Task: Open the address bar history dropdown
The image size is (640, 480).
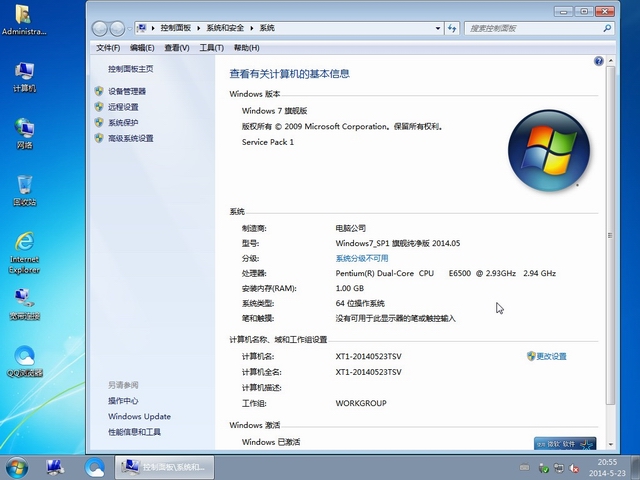Action: coord(438,28)
